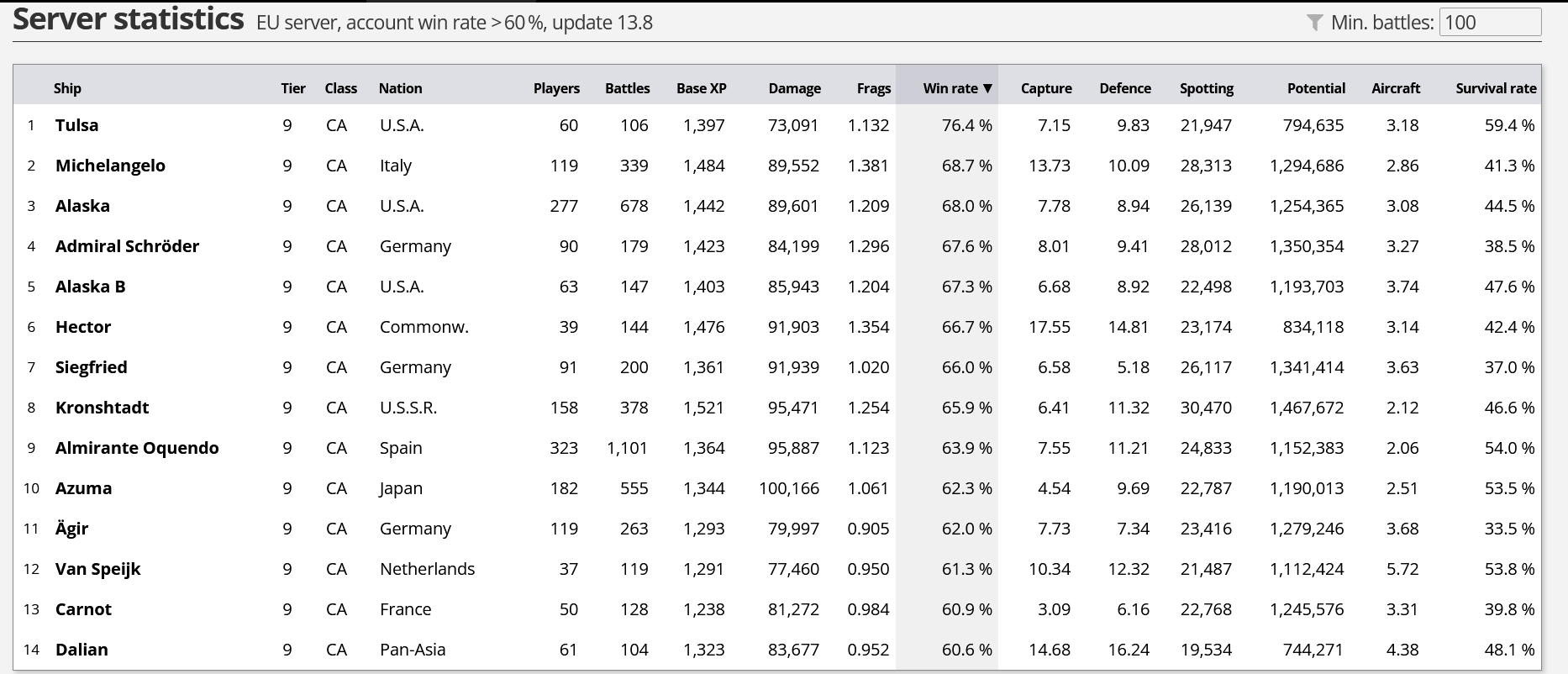The height and width of the screenshot is (674, 1568).
Task: Select Ägir survival rate 33.5 %
Action: 1509,529
